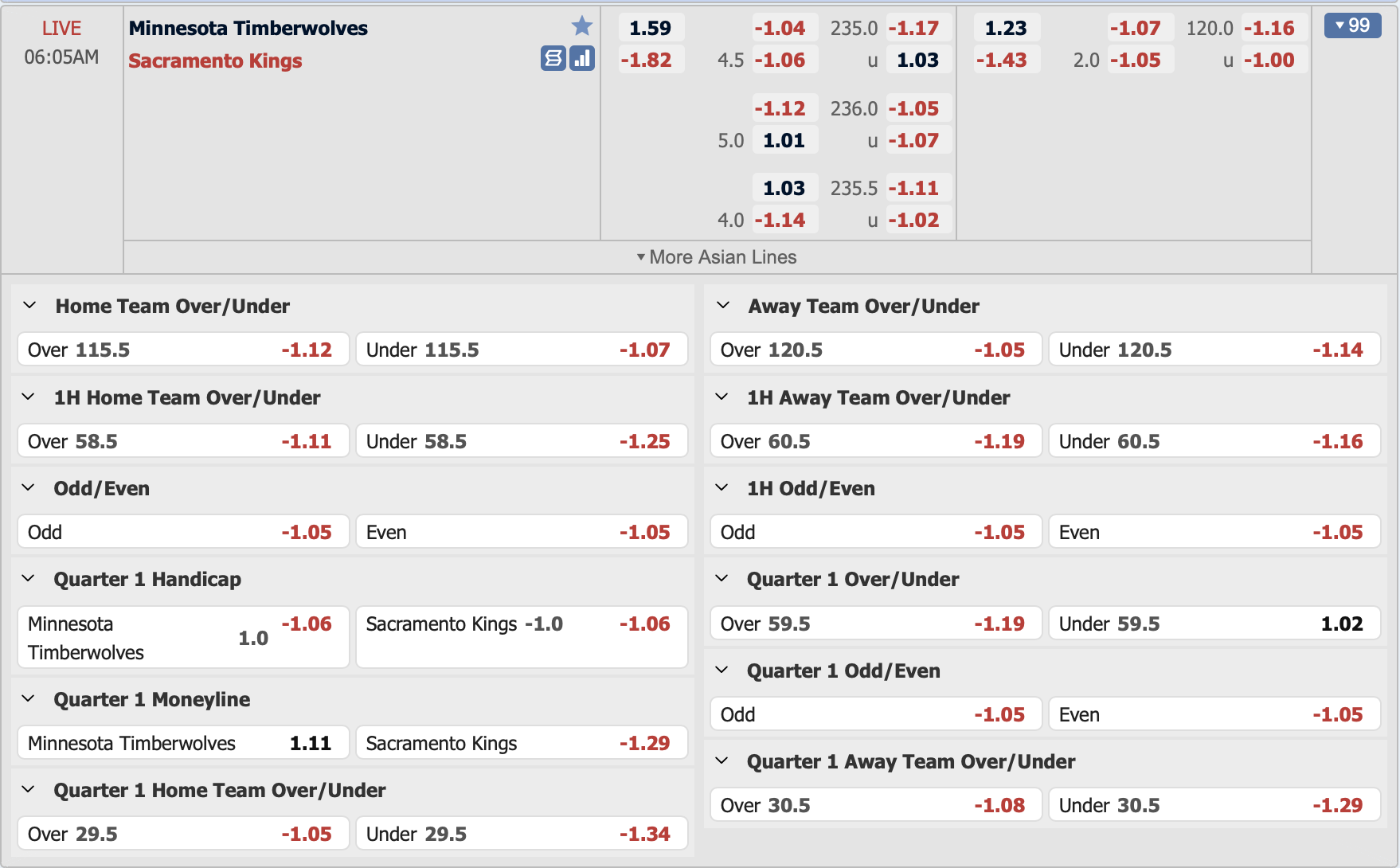1400x868 pixels.
Task: Bet Under 115.5 at -1.07
Action: coord(522,350)
